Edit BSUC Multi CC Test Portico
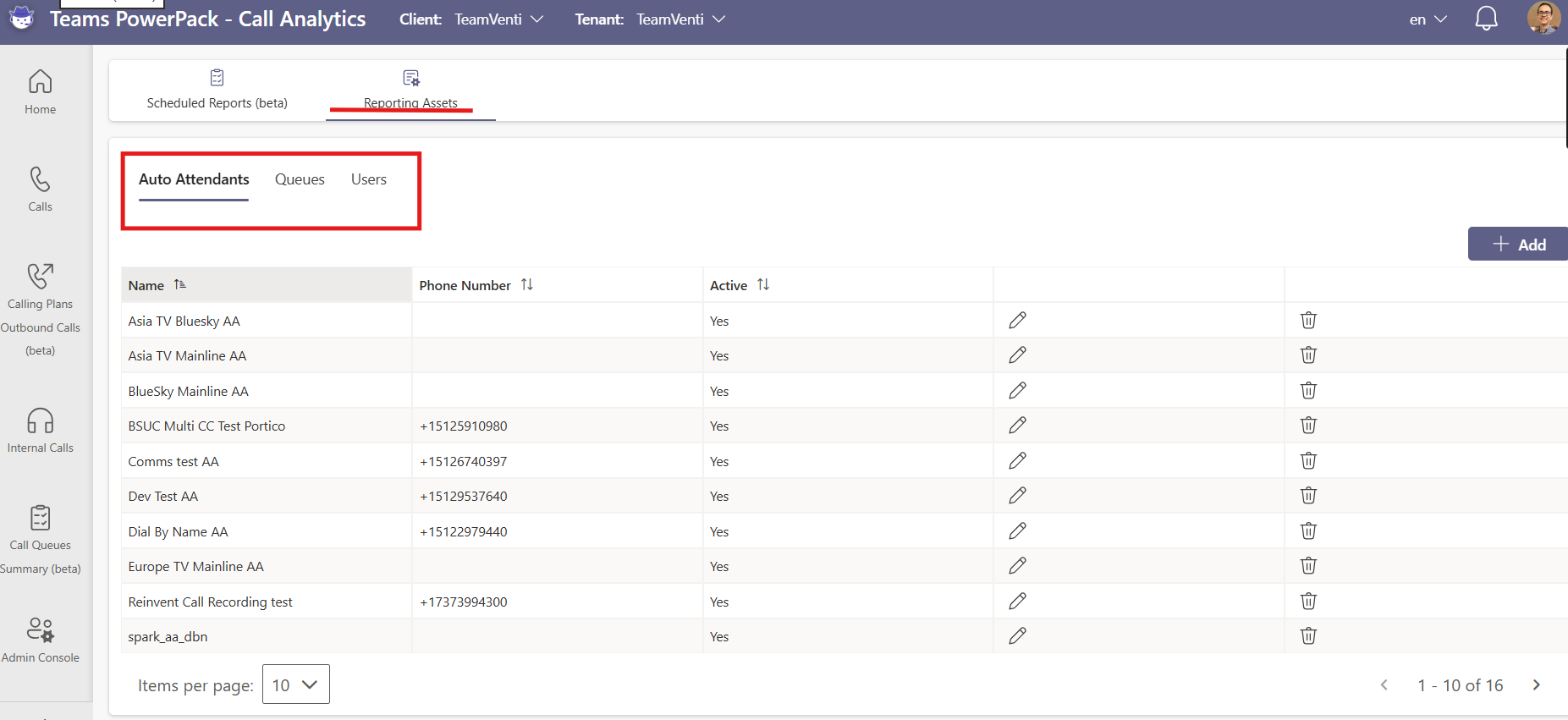Viewport: 1568px width, 720px height. point(1017,426)
